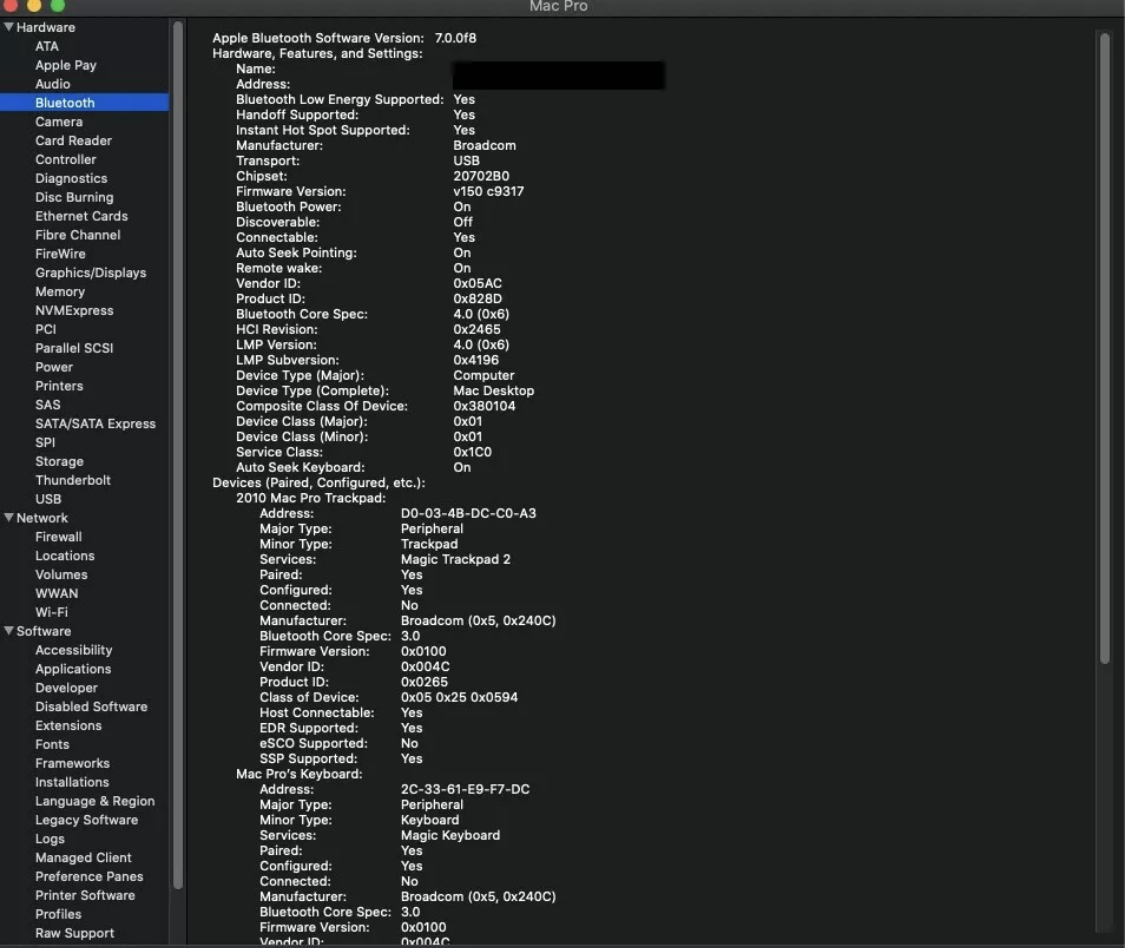Screen dimensions: 1125x948
Task: Select Disc Burning entry
Action: pyautogui.click(x=74, y=197)
